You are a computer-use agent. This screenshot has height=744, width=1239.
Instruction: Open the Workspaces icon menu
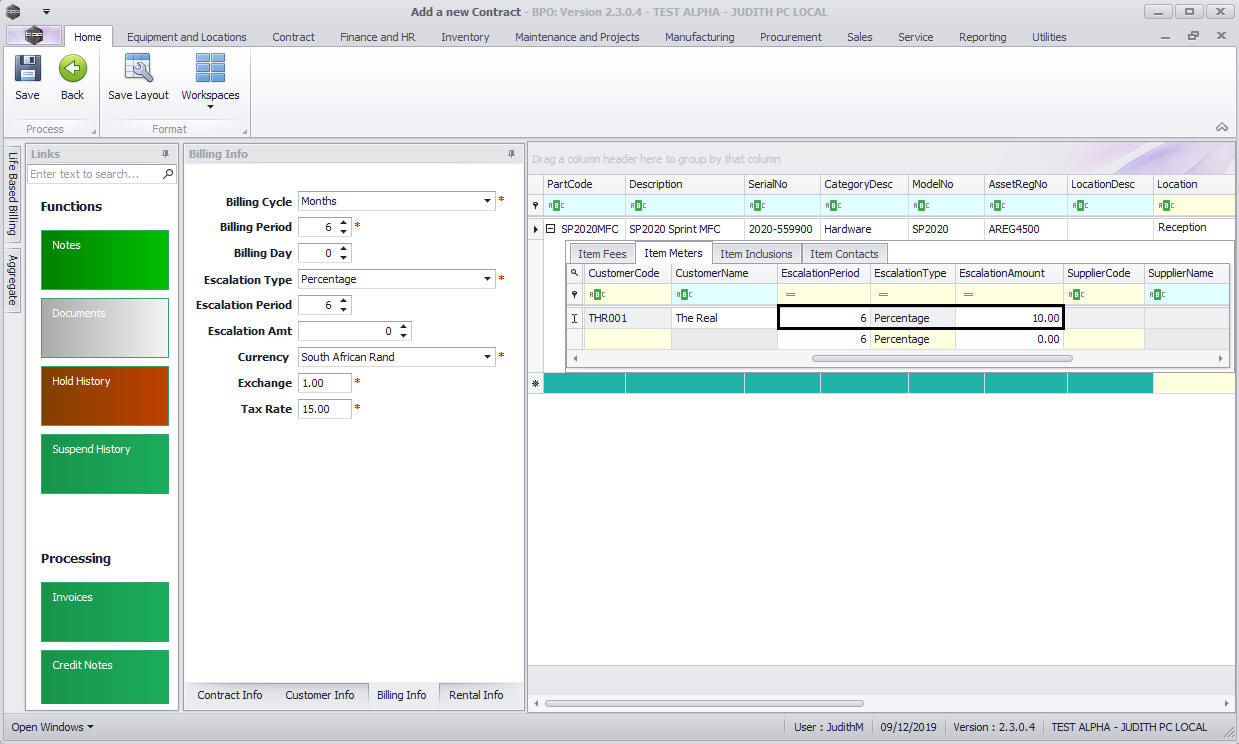210,75
